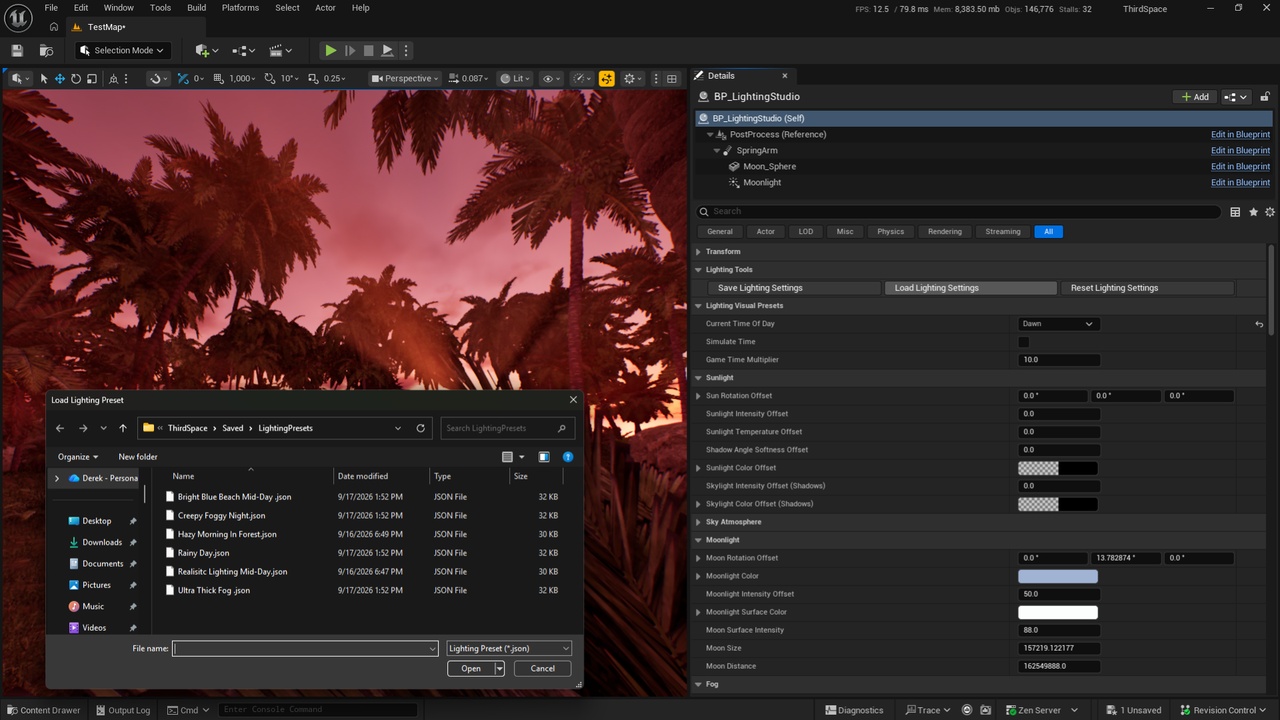Click the lock icon in Details panel

click(x=1265, y=97)
